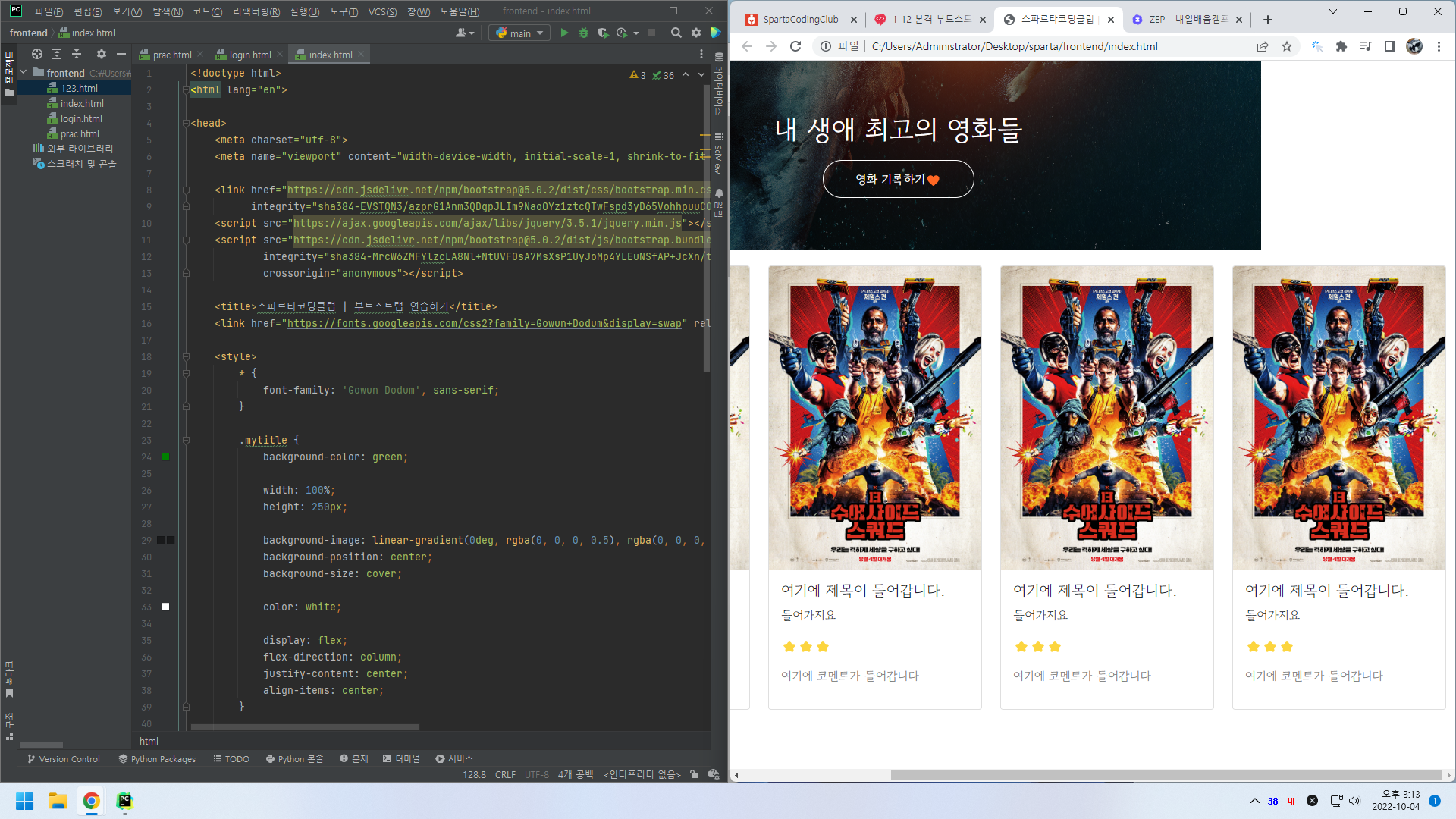This screenshot has width=1456, height=819.
Task: Toggle read-only lock icon in status bar
Action: [x=695, y=774]
